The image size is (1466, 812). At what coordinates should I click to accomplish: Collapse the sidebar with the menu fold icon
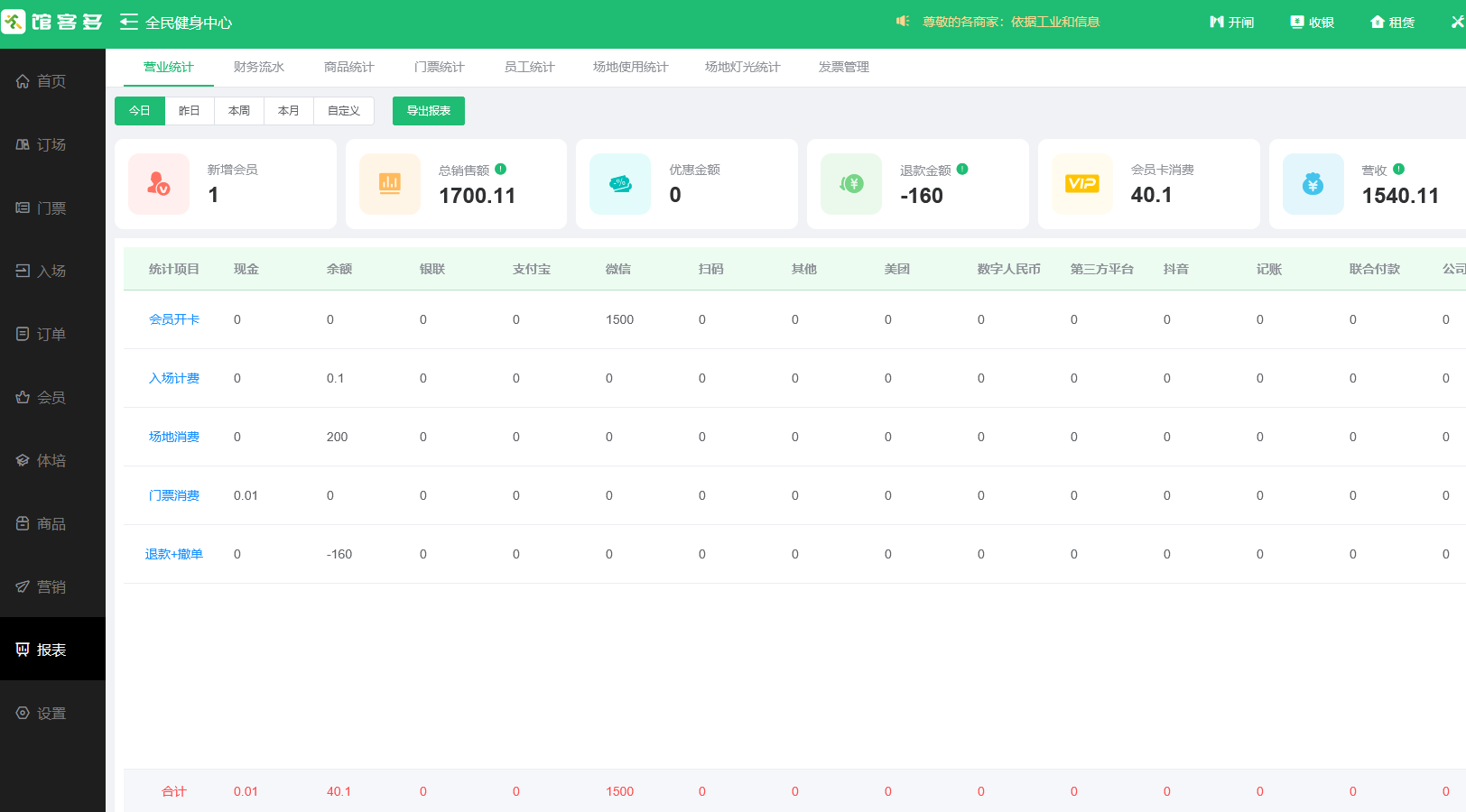[129, 22]
